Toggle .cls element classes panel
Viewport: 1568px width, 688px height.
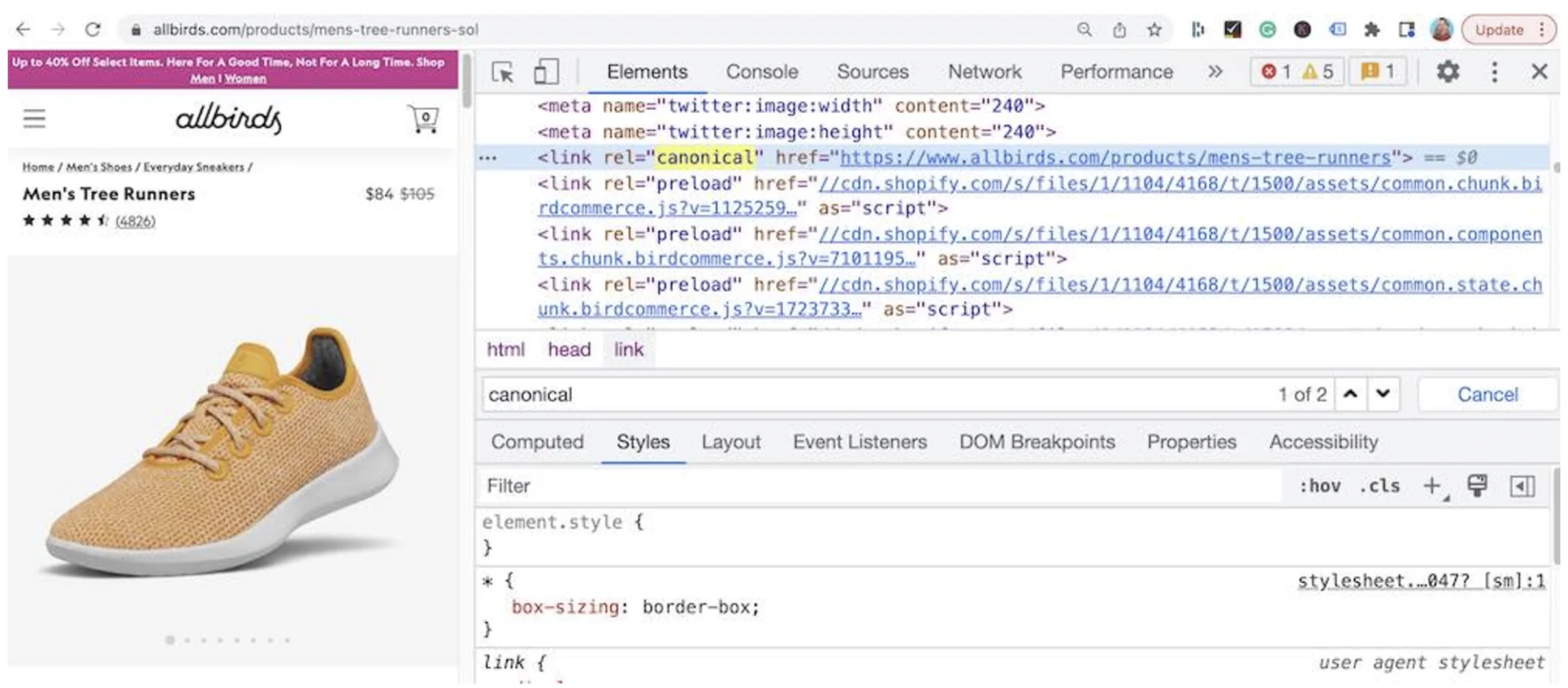coord(1380,486)
